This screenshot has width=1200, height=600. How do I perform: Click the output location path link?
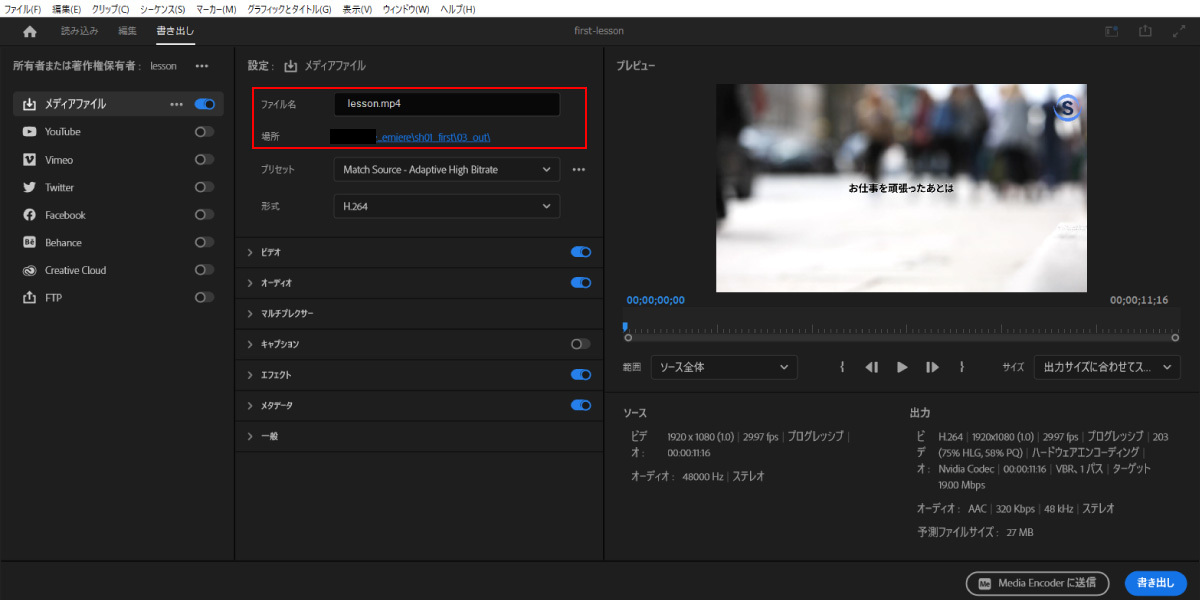433,137
